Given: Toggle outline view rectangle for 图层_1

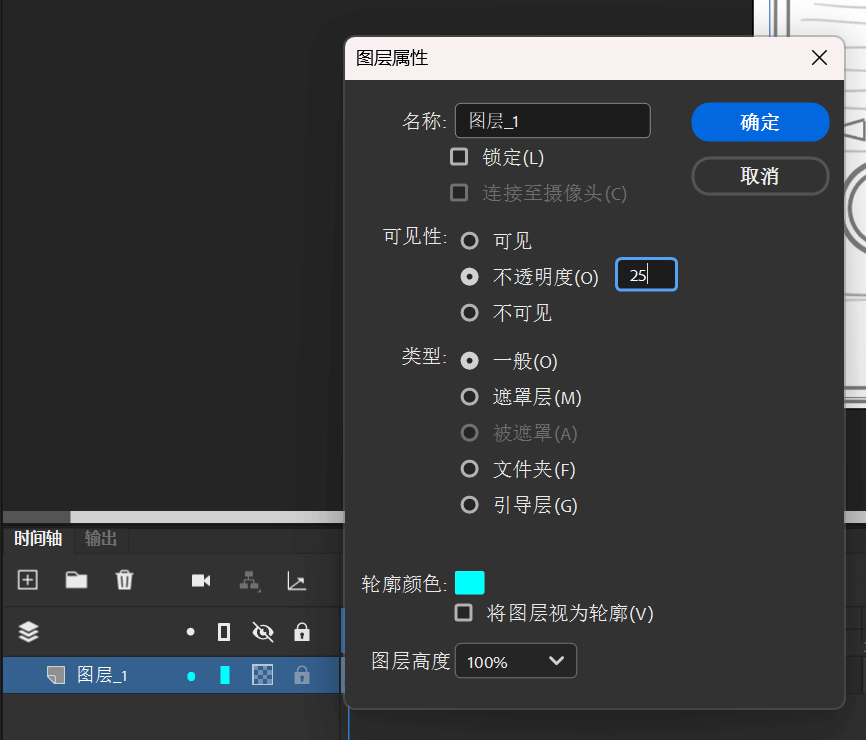Looking at the screenshot, I should click(225, 675).
